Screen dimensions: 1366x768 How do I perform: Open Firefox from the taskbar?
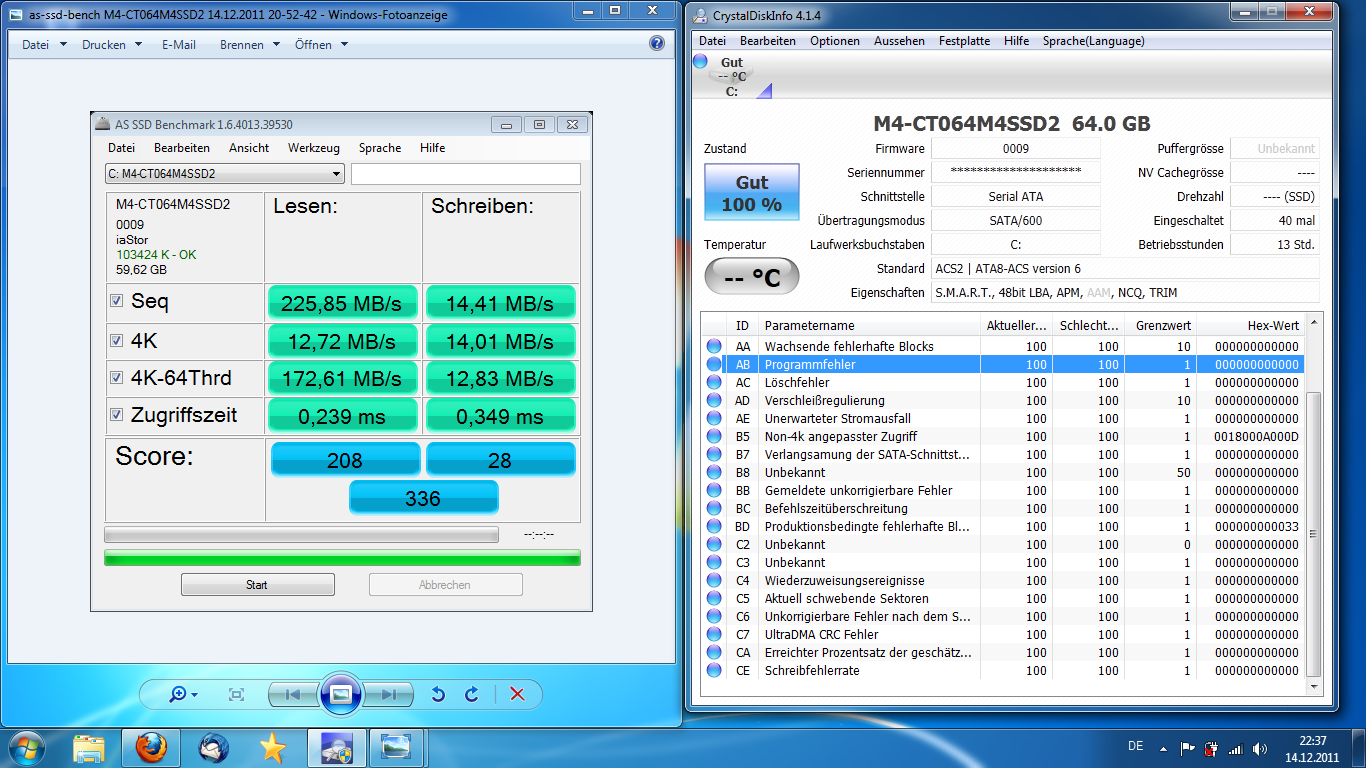(151, 747)
